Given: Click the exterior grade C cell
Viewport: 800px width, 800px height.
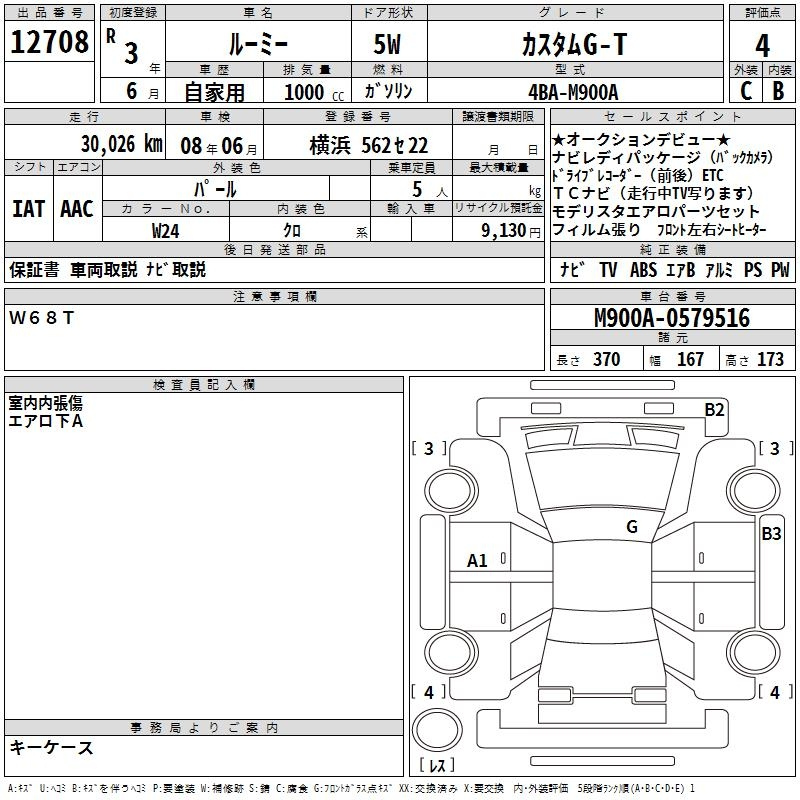Looking at the screenshot, I should pyautogui.click(x=745, y=91).
